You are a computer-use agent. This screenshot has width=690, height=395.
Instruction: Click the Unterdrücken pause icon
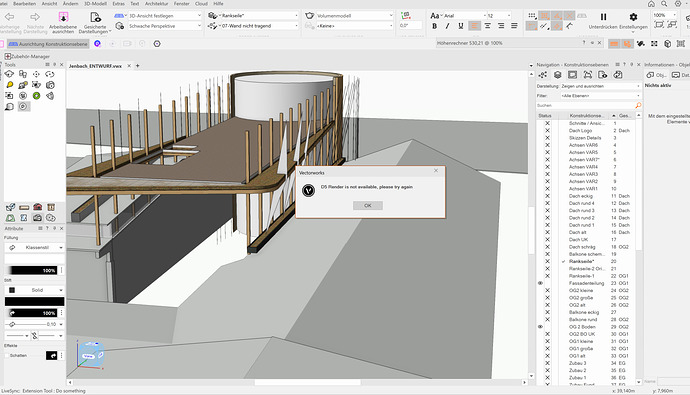click(x=603, y=17)
